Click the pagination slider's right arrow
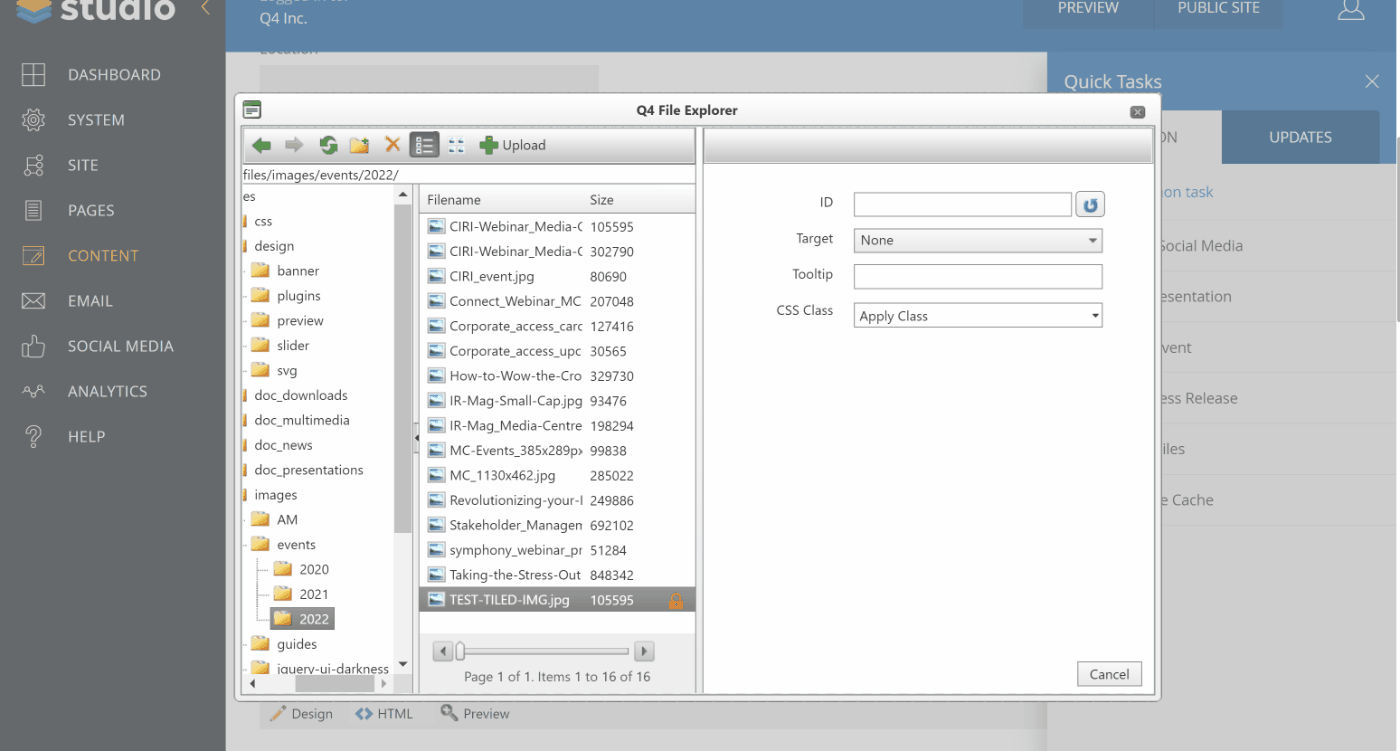This screenshot has height=751, width=1400. [x=644, y=651]
